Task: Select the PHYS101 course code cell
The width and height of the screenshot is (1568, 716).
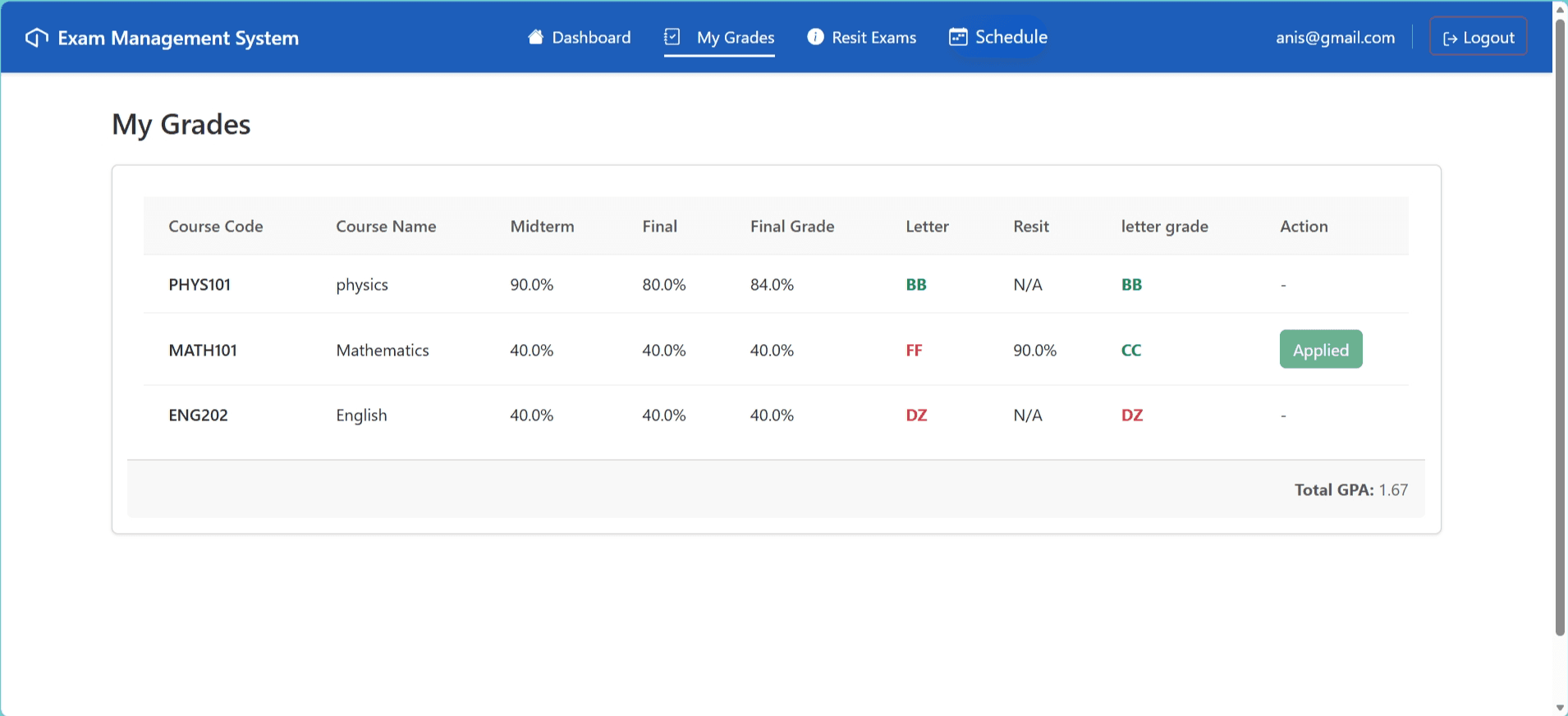Action: pos(199,284)
